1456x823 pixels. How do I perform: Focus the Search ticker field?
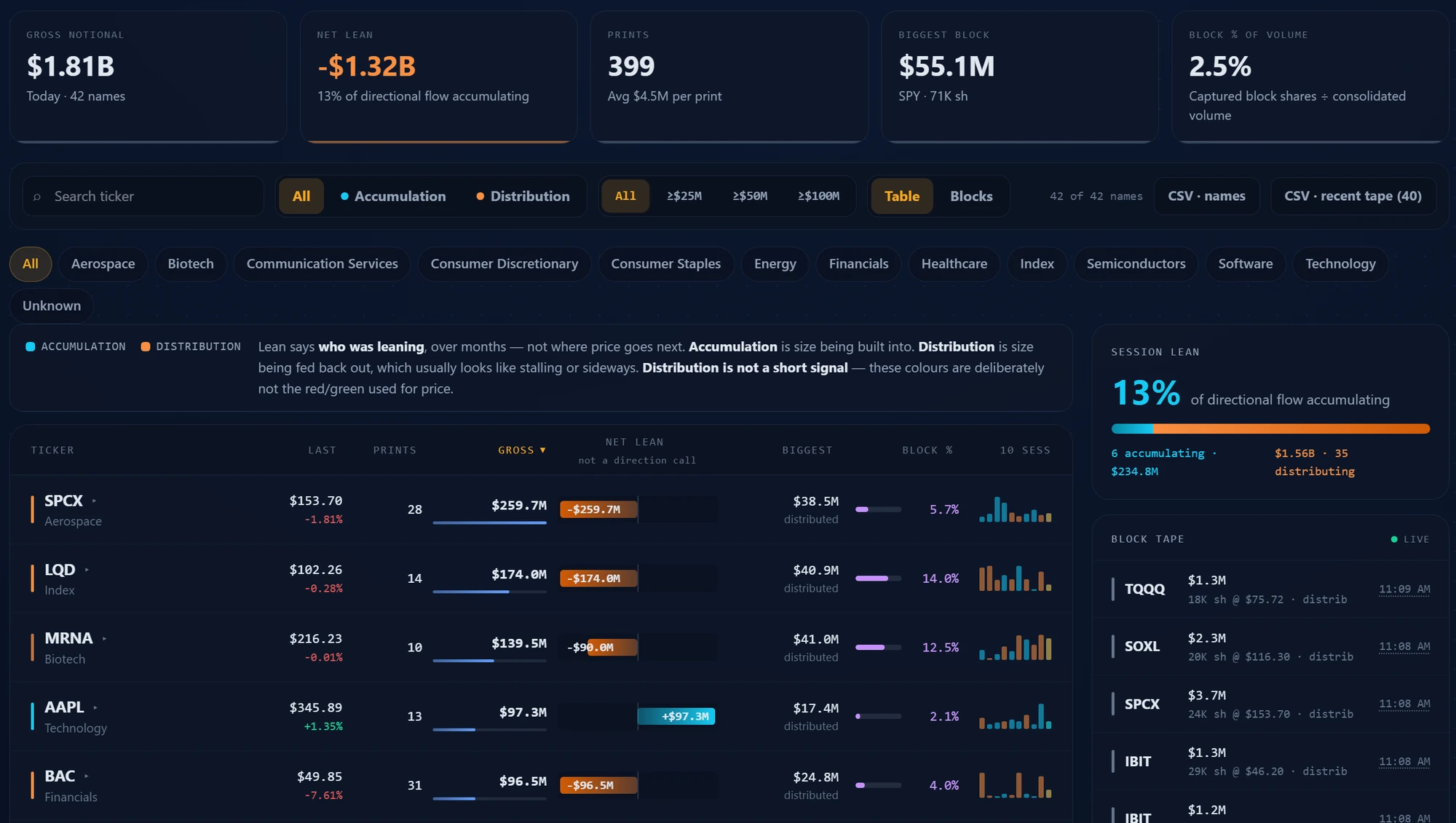click(143, 196)
